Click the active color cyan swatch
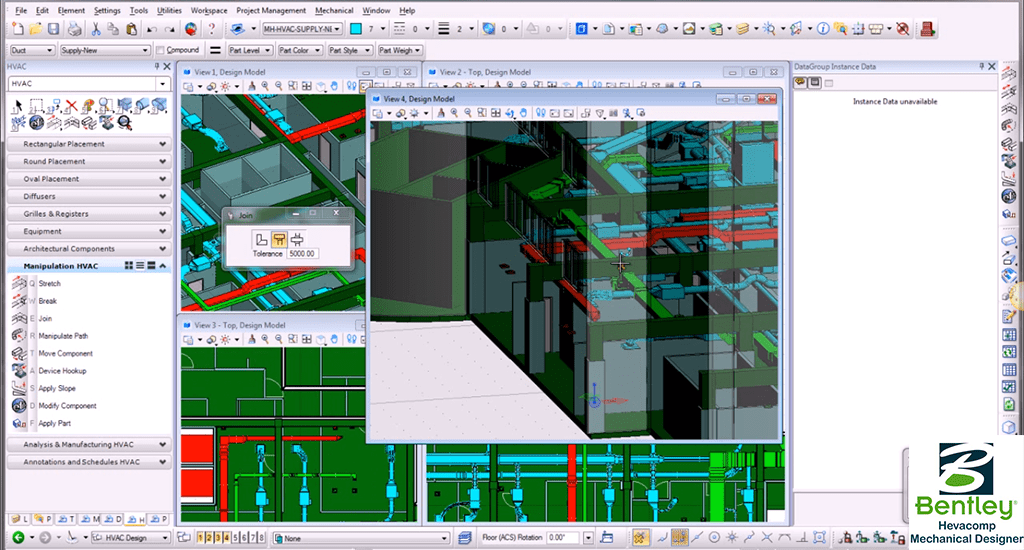The image size is (1024, 550). [x=356, y=29]
